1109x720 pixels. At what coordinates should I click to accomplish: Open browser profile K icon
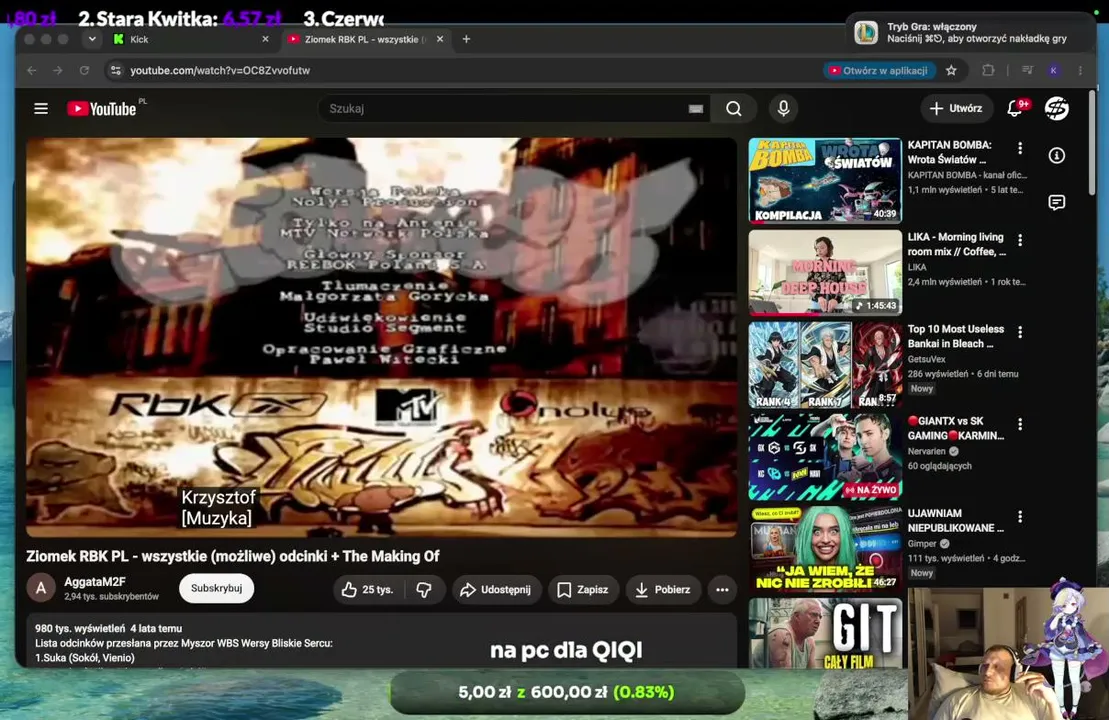(1054, 70)
